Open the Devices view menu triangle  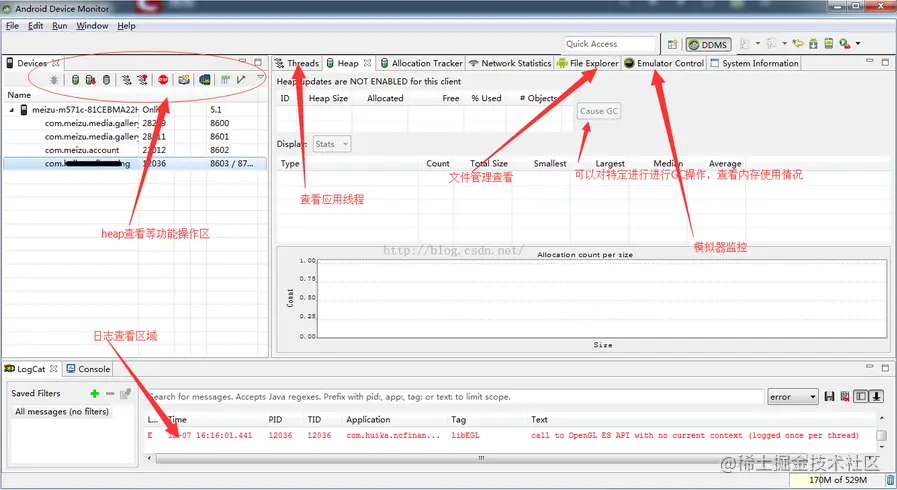pyautogui.click(x=260, y=77)
